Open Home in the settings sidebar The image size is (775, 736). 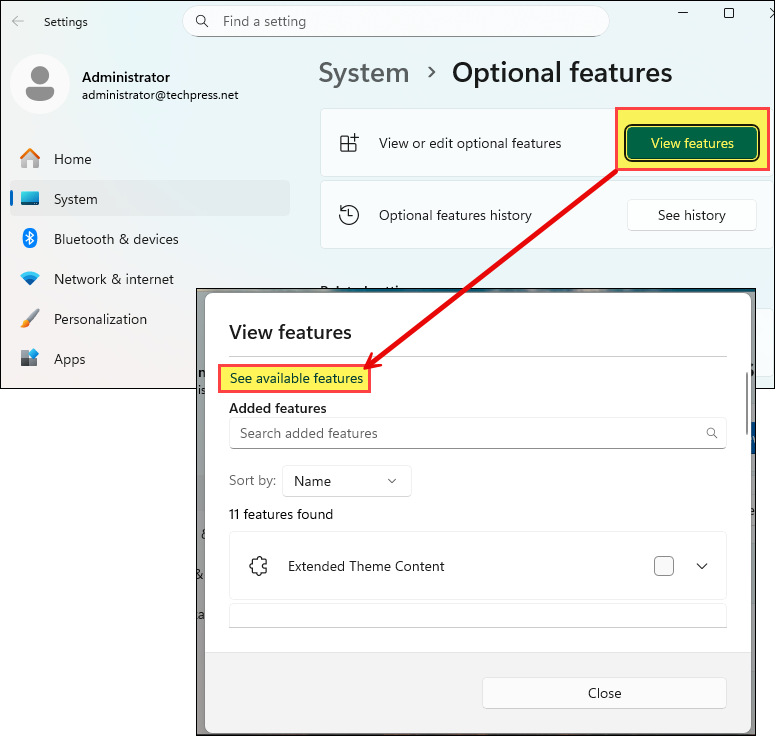click(x=150, y=159)
